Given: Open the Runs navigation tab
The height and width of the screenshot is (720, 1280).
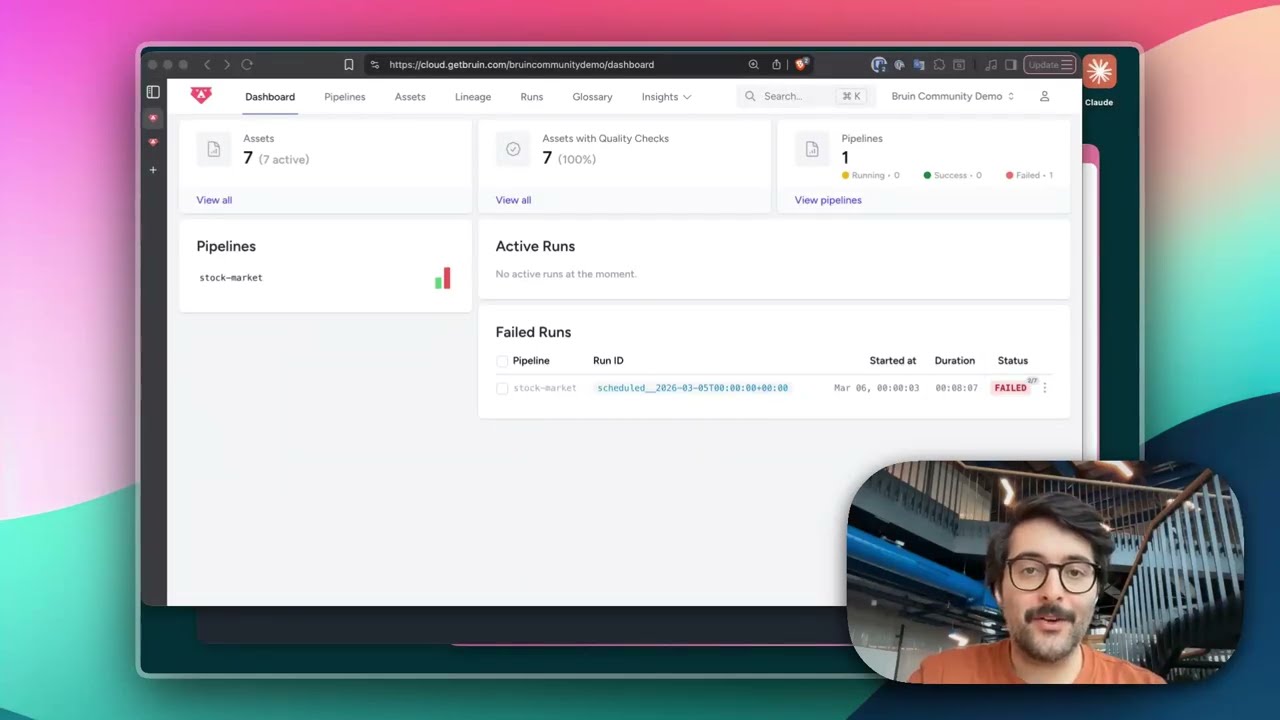Looking at the screenshot, I should point(532,97).
